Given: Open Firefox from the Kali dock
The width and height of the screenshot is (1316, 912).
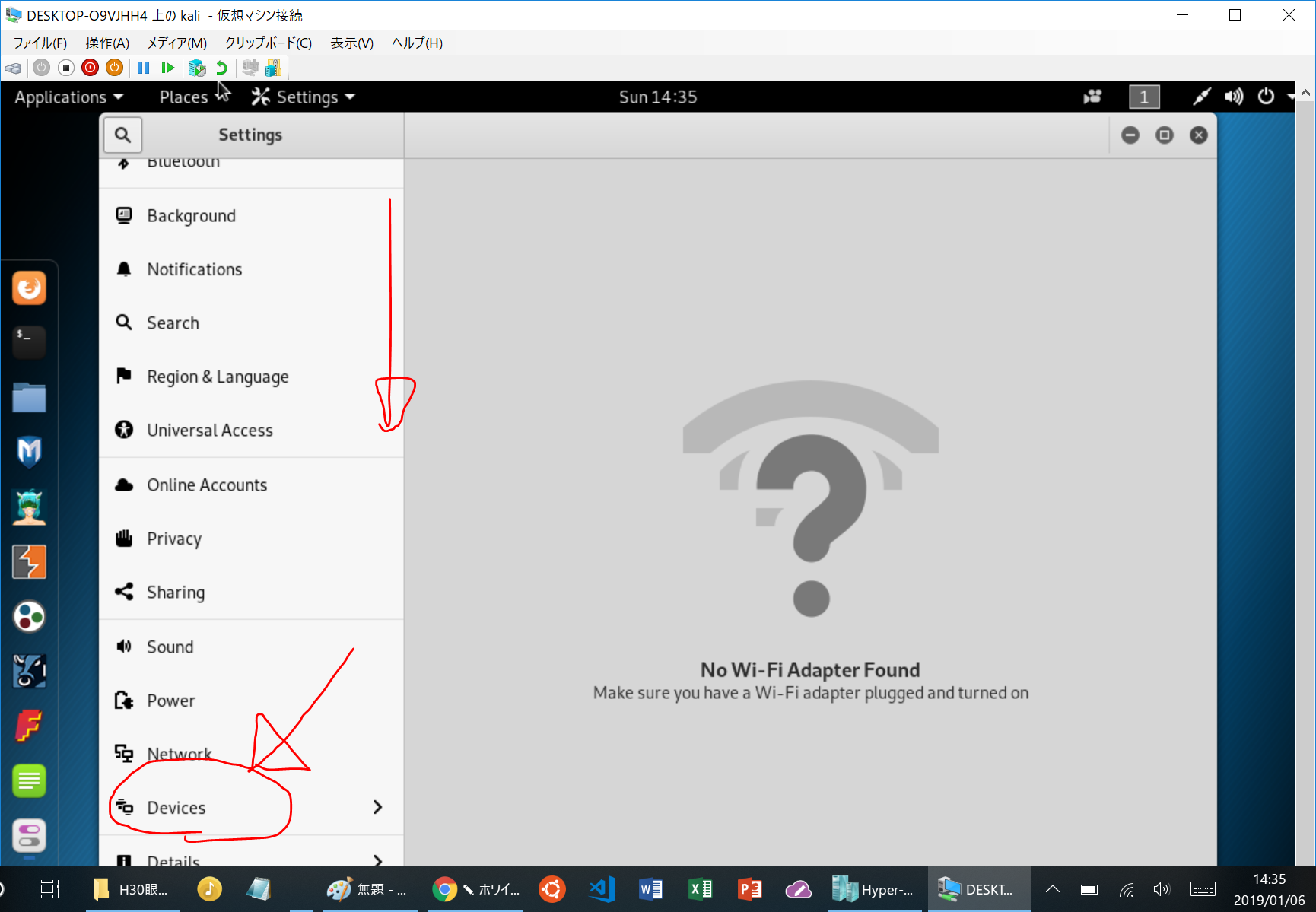Looking at the screenshot, I should 30,288.
